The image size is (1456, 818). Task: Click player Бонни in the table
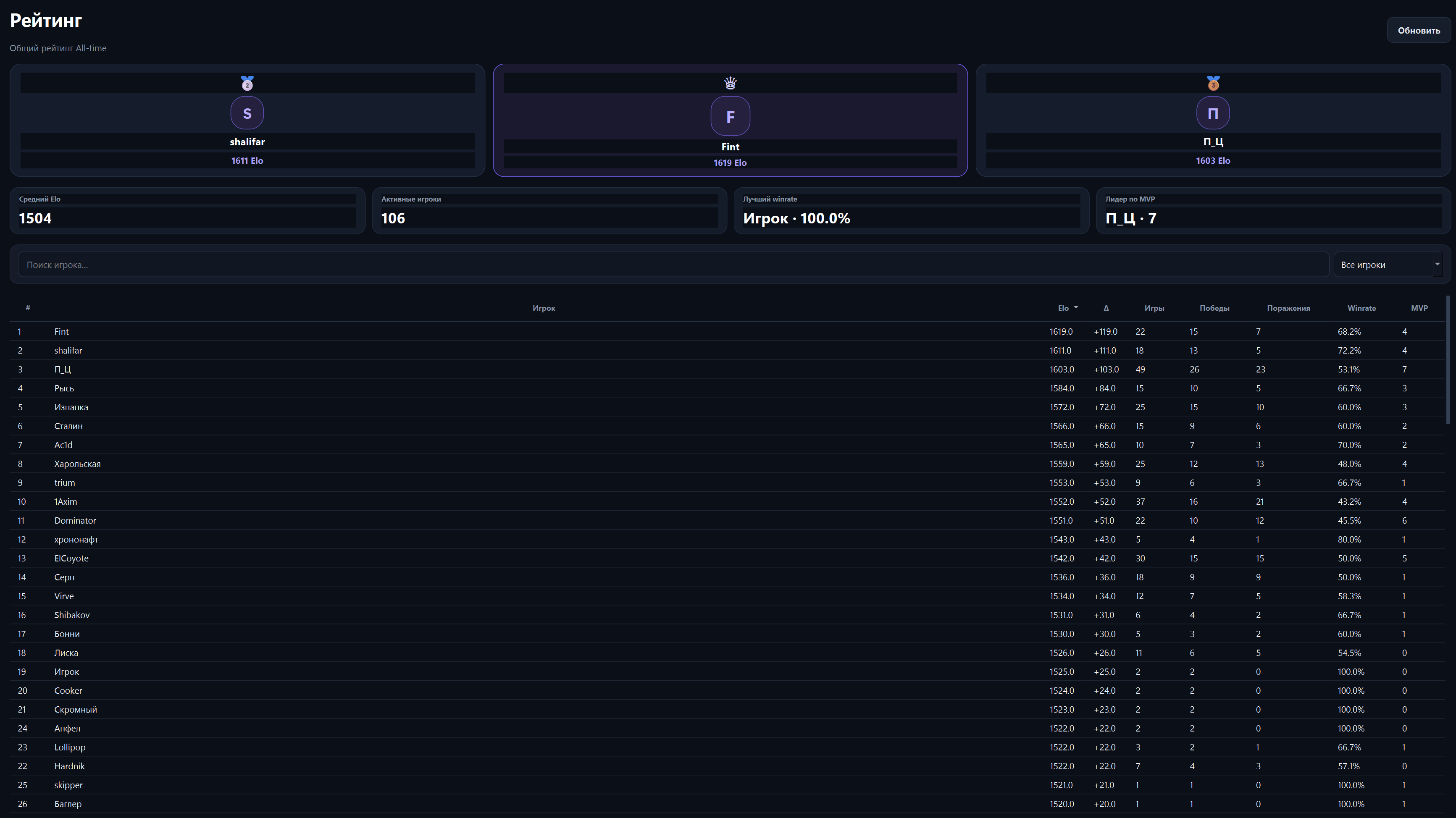pos(66,634)
